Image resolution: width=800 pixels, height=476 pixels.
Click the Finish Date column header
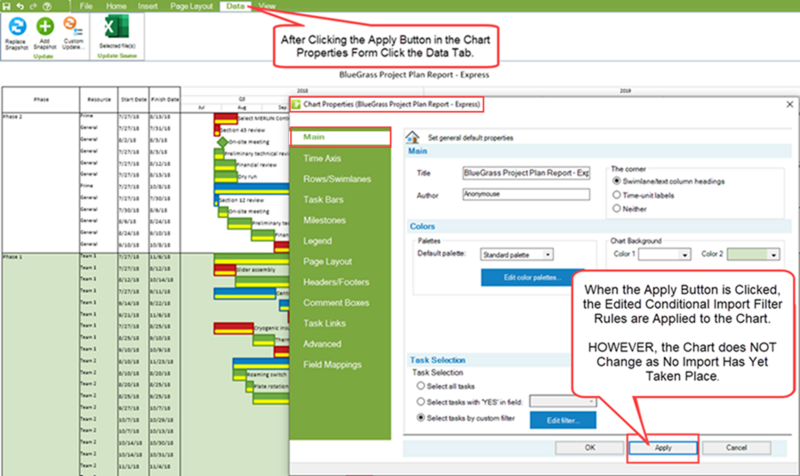[164, 99]
